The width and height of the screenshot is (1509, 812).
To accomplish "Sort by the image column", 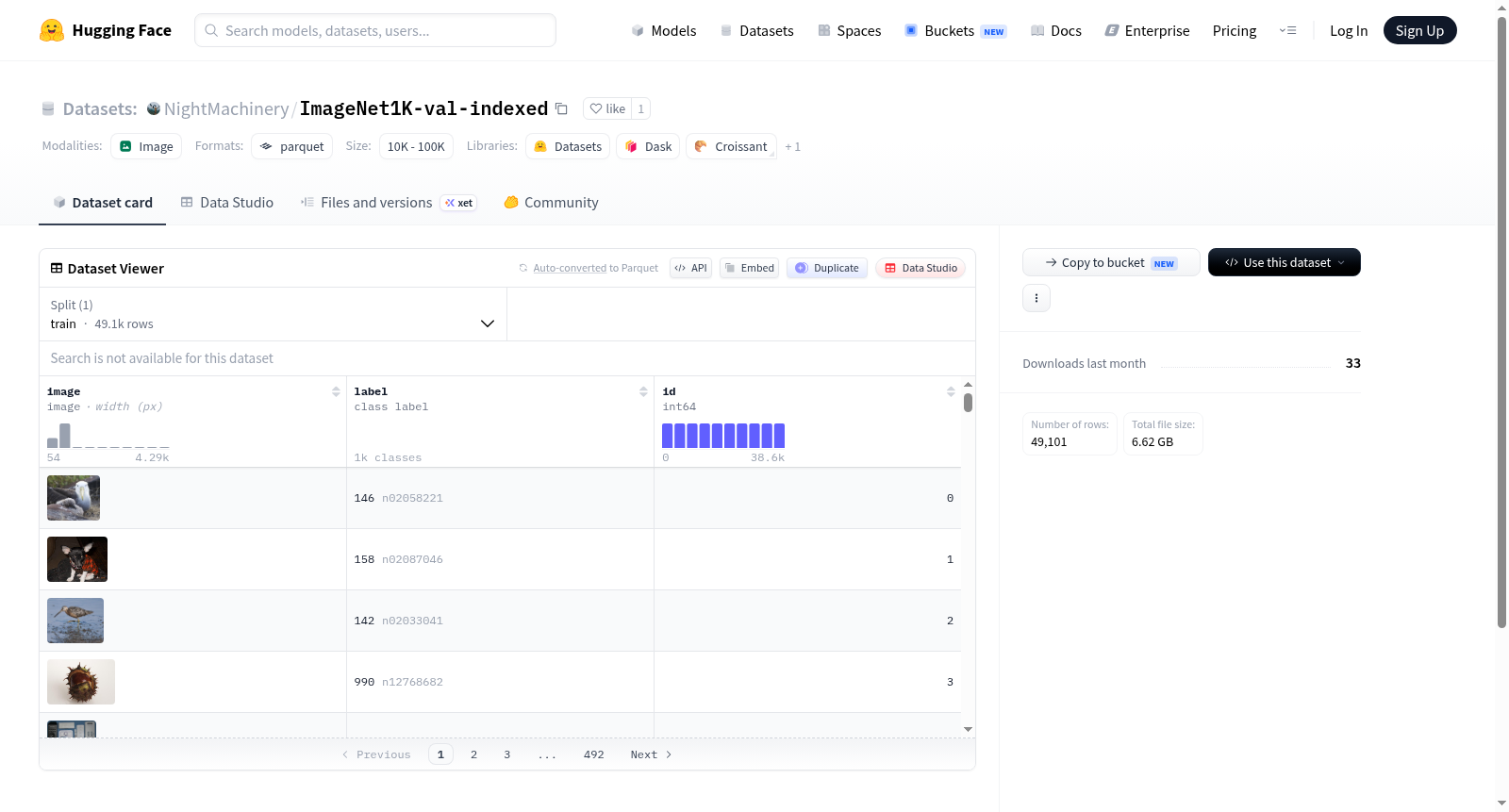I will point(336,391).
